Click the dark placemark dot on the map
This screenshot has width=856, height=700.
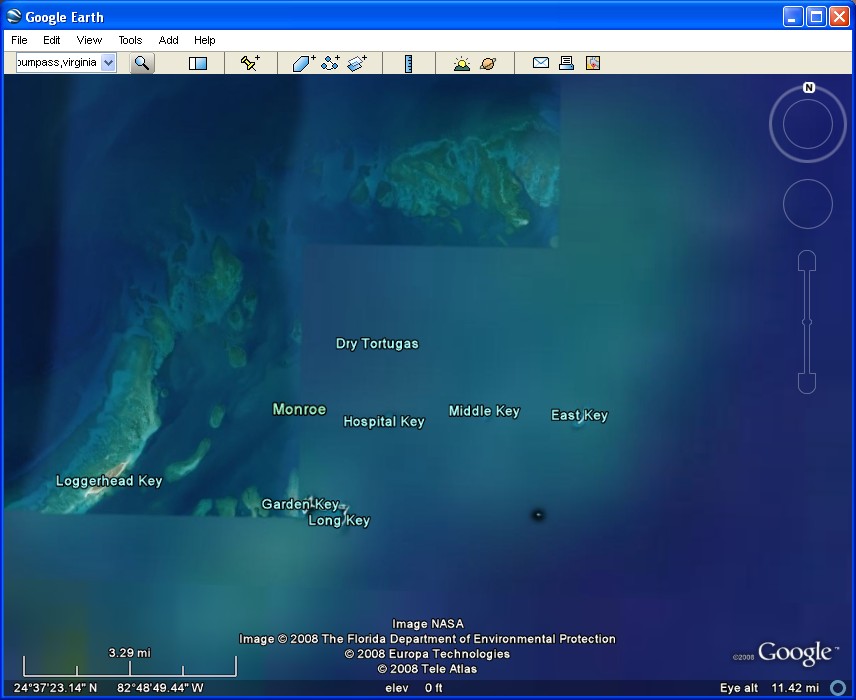pos(538,514)
